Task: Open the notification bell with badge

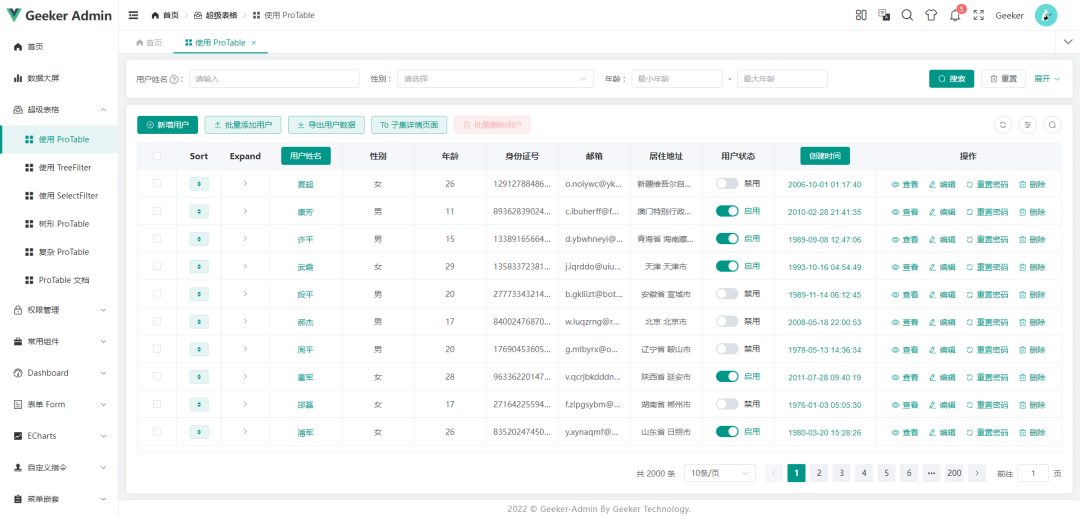Action: (955, 15)
